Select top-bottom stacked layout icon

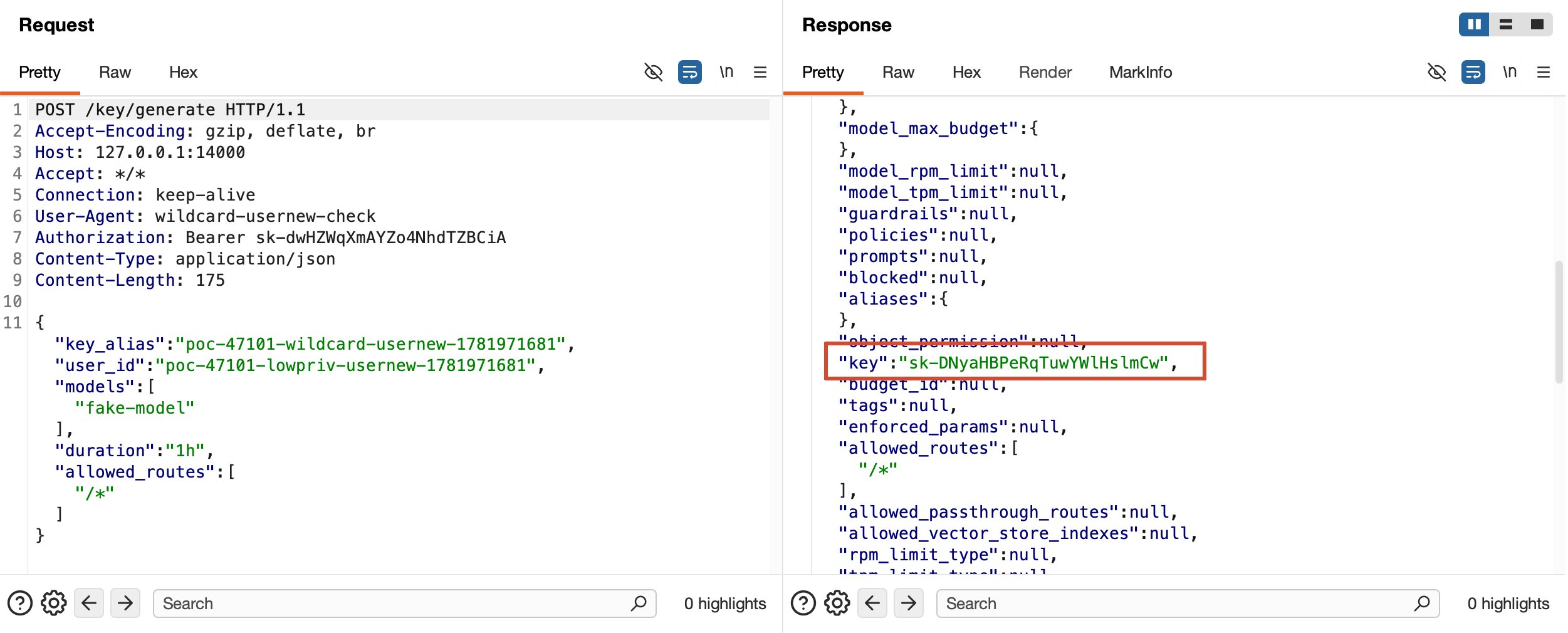coord(1506,24)
